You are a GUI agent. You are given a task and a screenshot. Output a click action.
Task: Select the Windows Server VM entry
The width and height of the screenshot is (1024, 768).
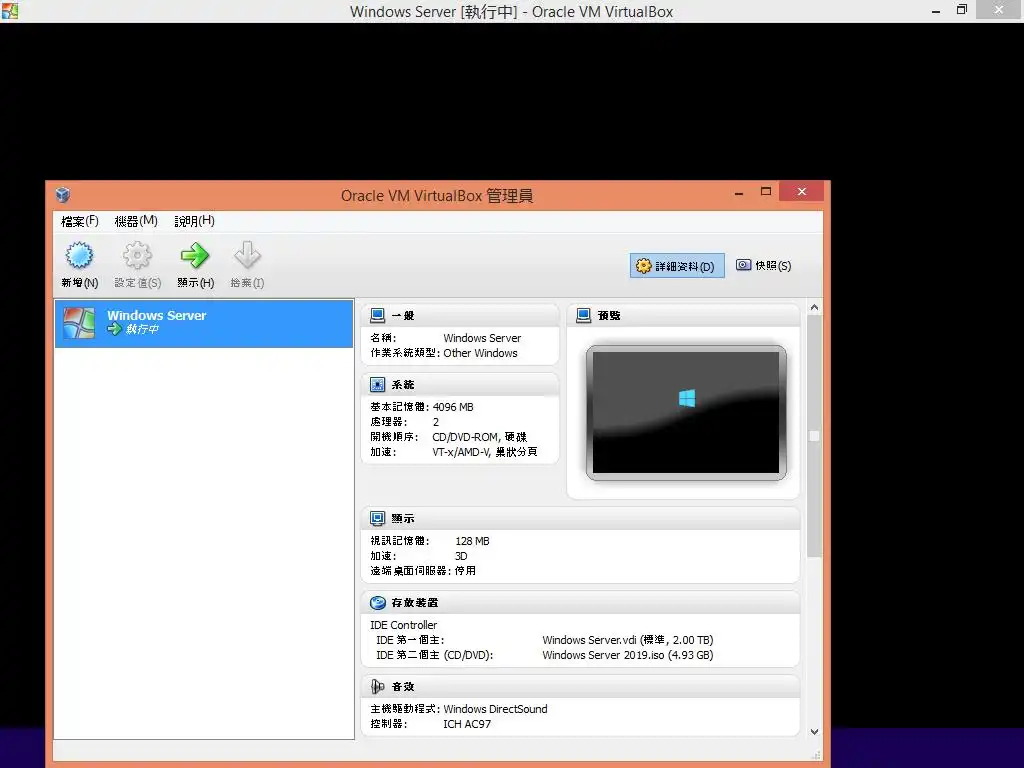(x=204, y=323)
